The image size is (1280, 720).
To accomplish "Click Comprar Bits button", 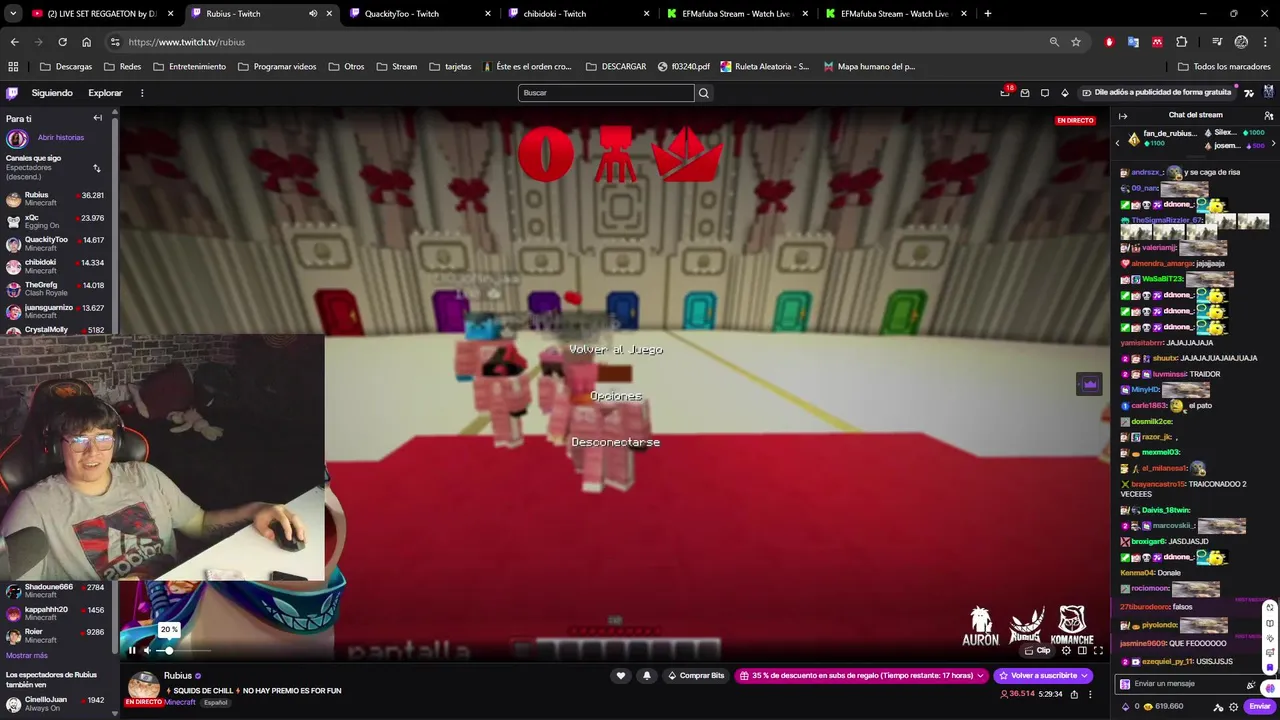I will point(696,675).
